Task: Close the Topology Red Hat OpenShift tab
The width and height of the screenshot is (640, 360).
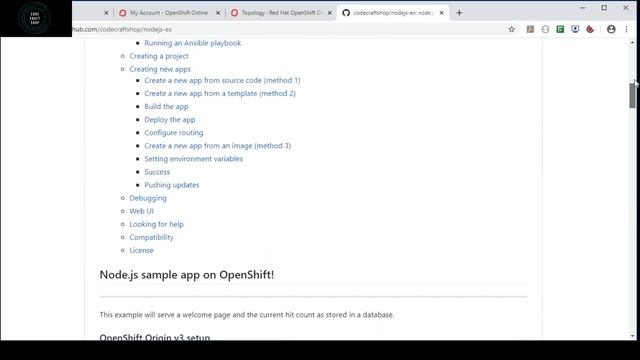Action: tap(330, 13)
